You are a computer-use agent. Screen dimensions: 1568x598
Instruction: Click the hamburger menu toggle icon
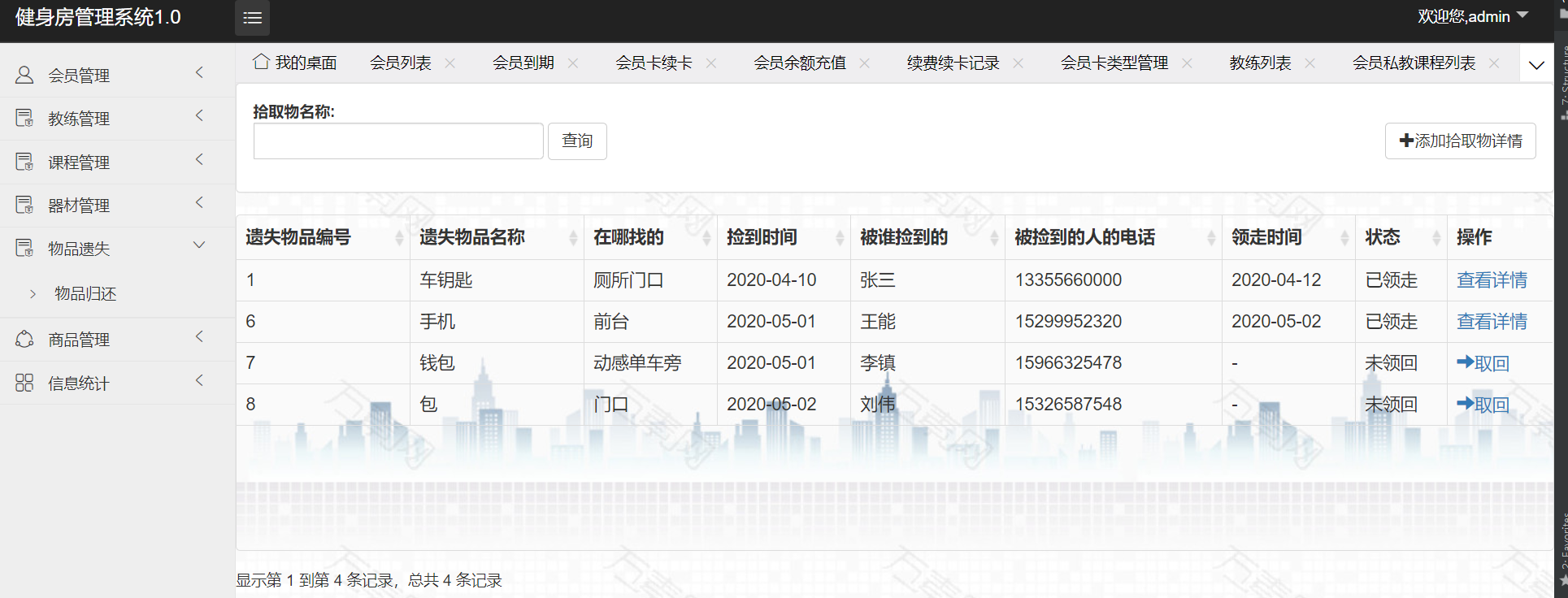[x=252, y=18]
